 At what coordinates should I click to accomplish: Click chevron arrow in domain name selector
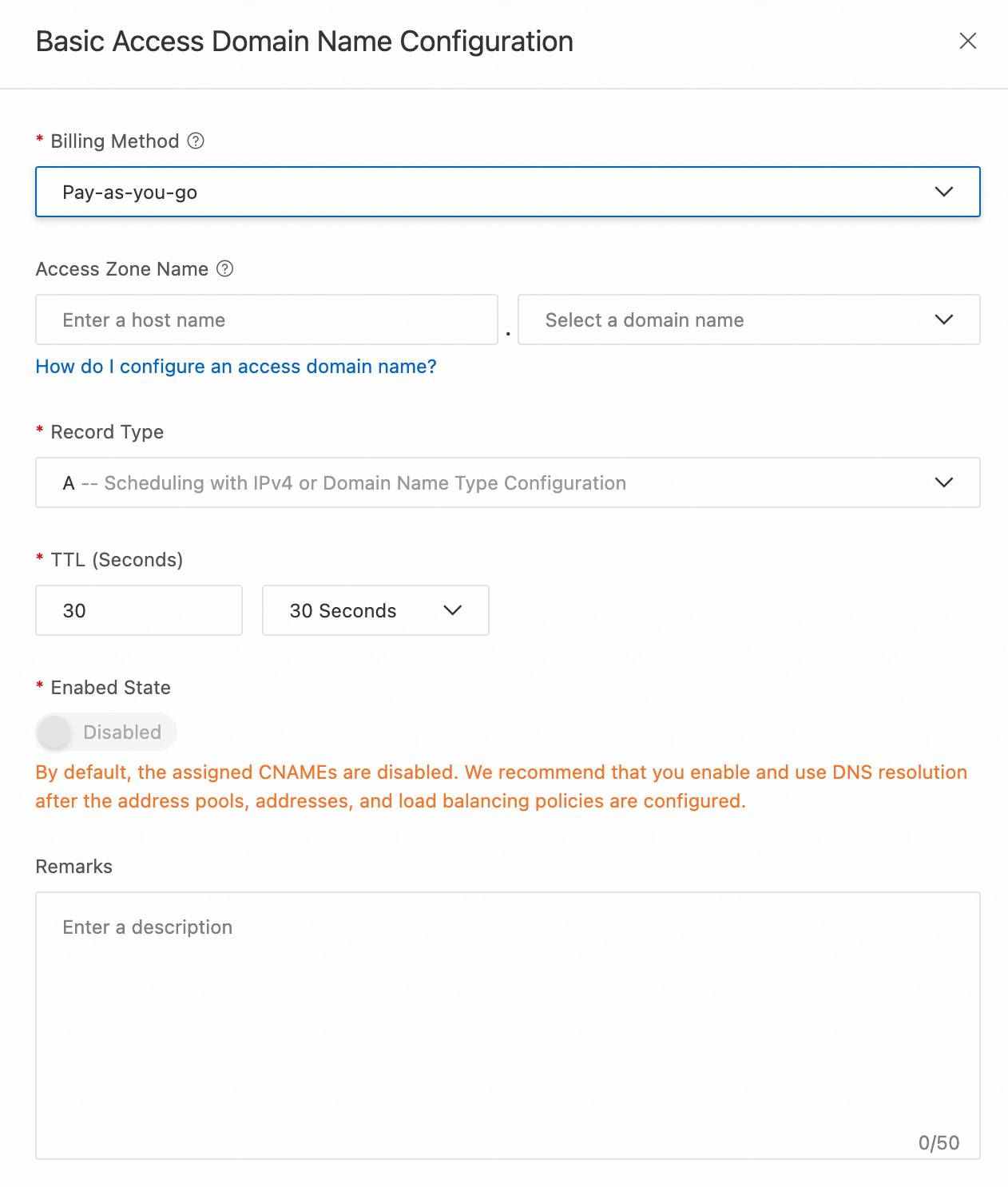click(x=943, y=320)
